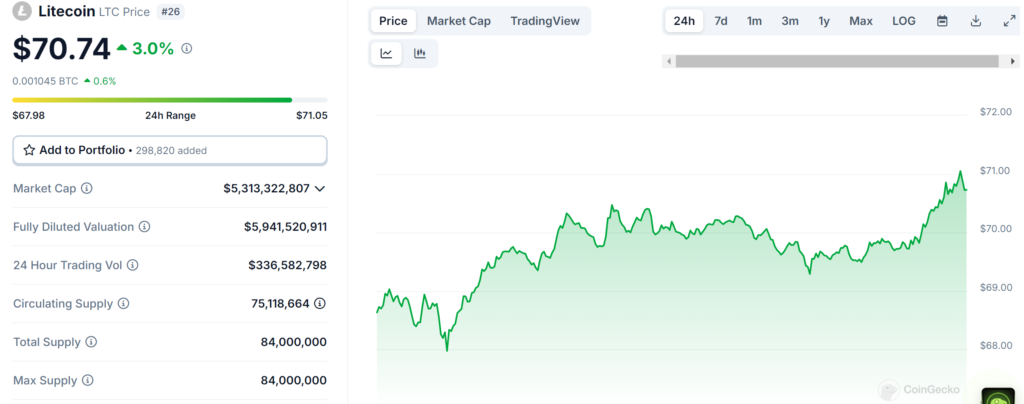Open the TradingView tab
The height and width of the screenshot is (404, 1024).
coord(544,21)
